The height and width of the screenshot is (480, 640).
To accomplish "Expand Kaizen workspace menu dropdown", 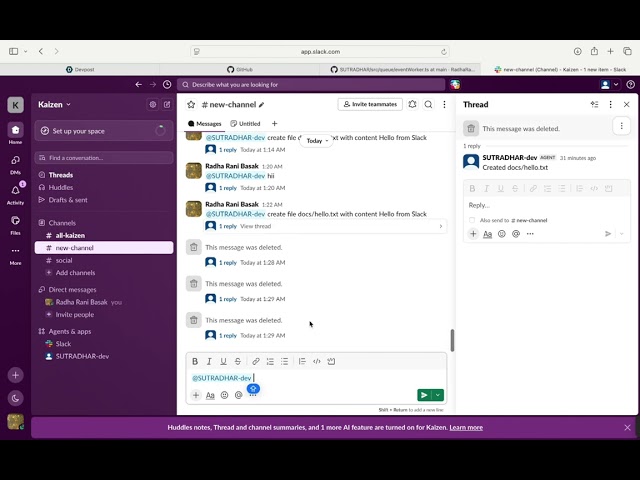I will (x=54, y=104).
